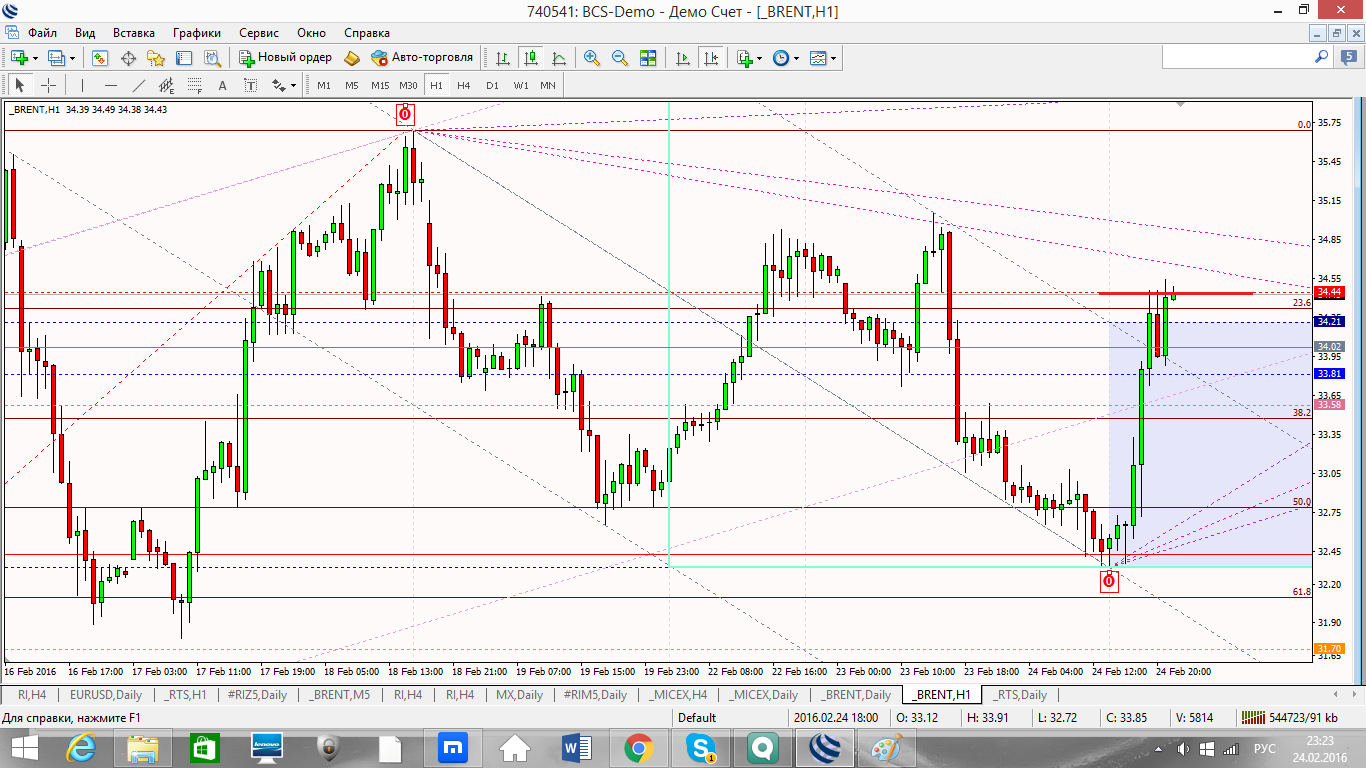Tile chart windows icon

click(x=648, y=58)
